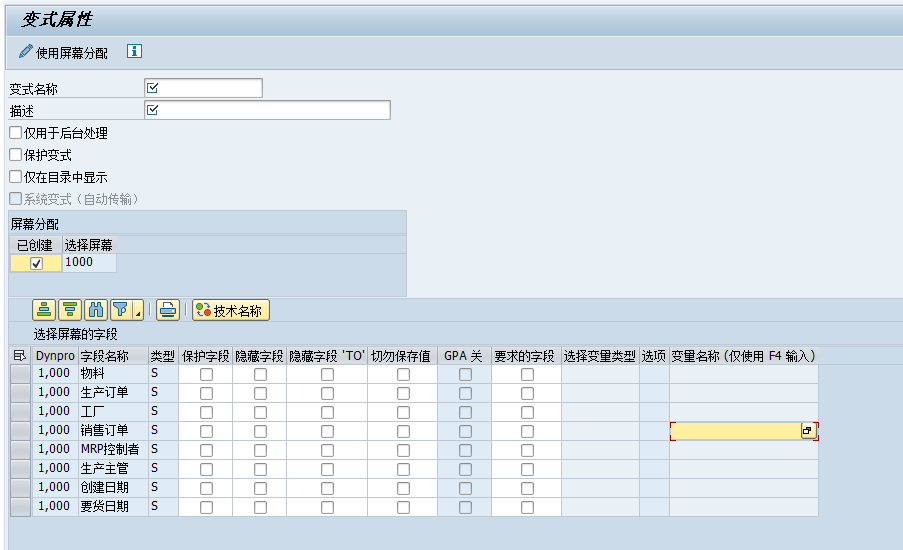Click the sort ascending toolbar icon
The height and width of the screenshot is (550, 903).
(44, 310)
